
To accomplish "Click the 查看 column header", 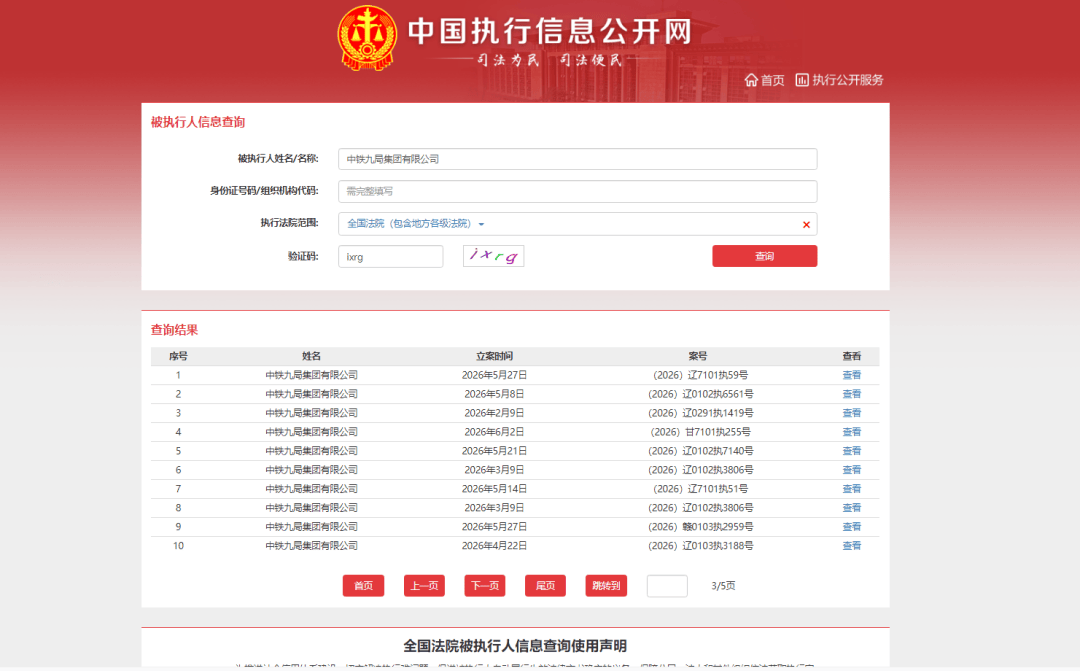I will pos(851,356).
